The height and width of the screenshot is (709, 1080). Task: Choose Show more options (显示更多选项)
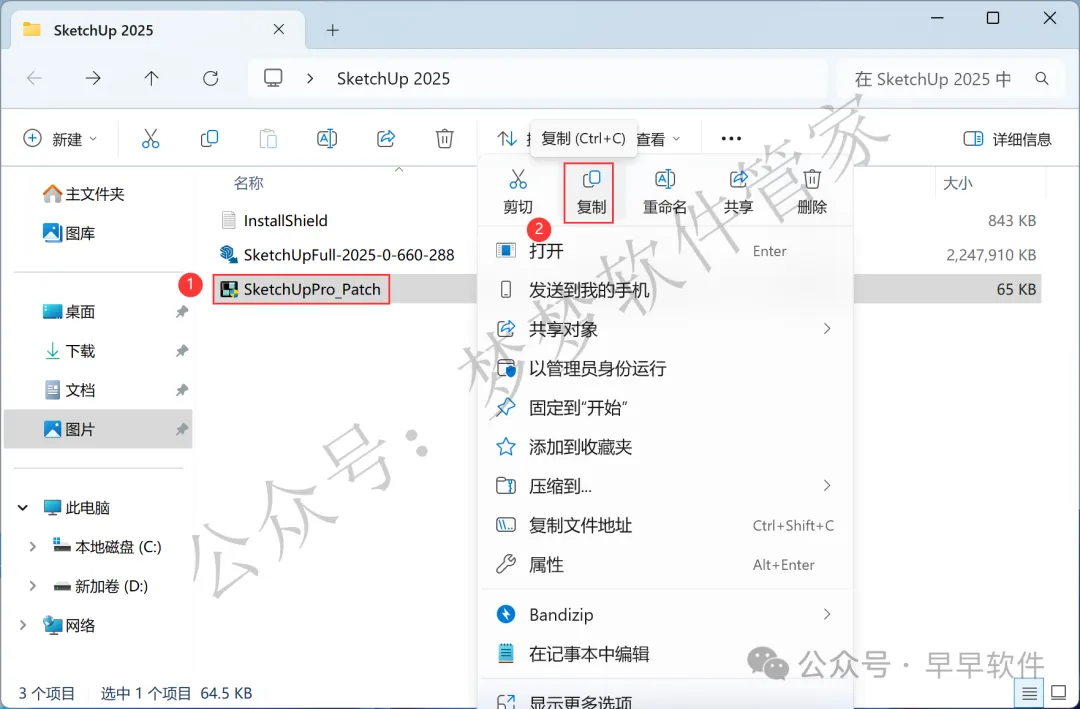click(665, 699)
